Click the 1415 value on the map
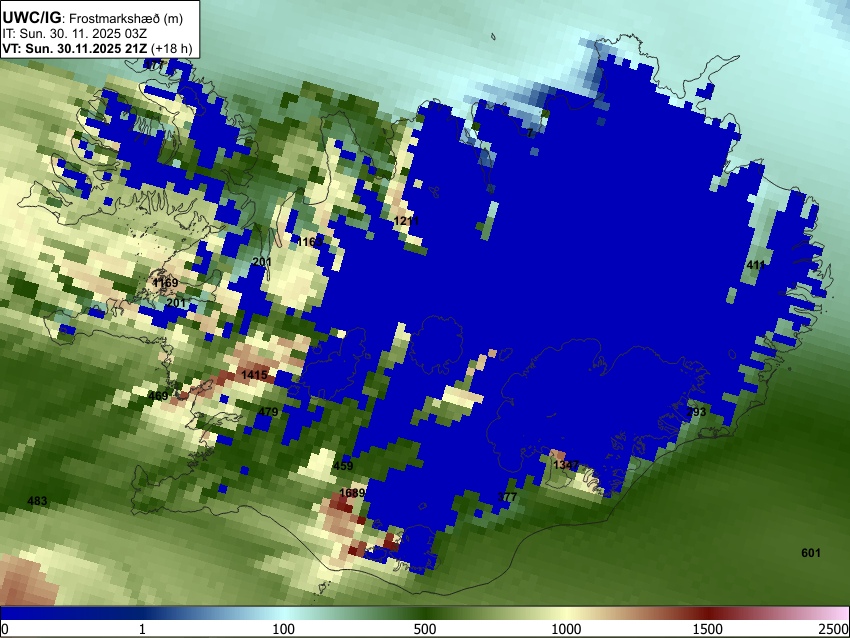850x638 pixels. point(254,375)
